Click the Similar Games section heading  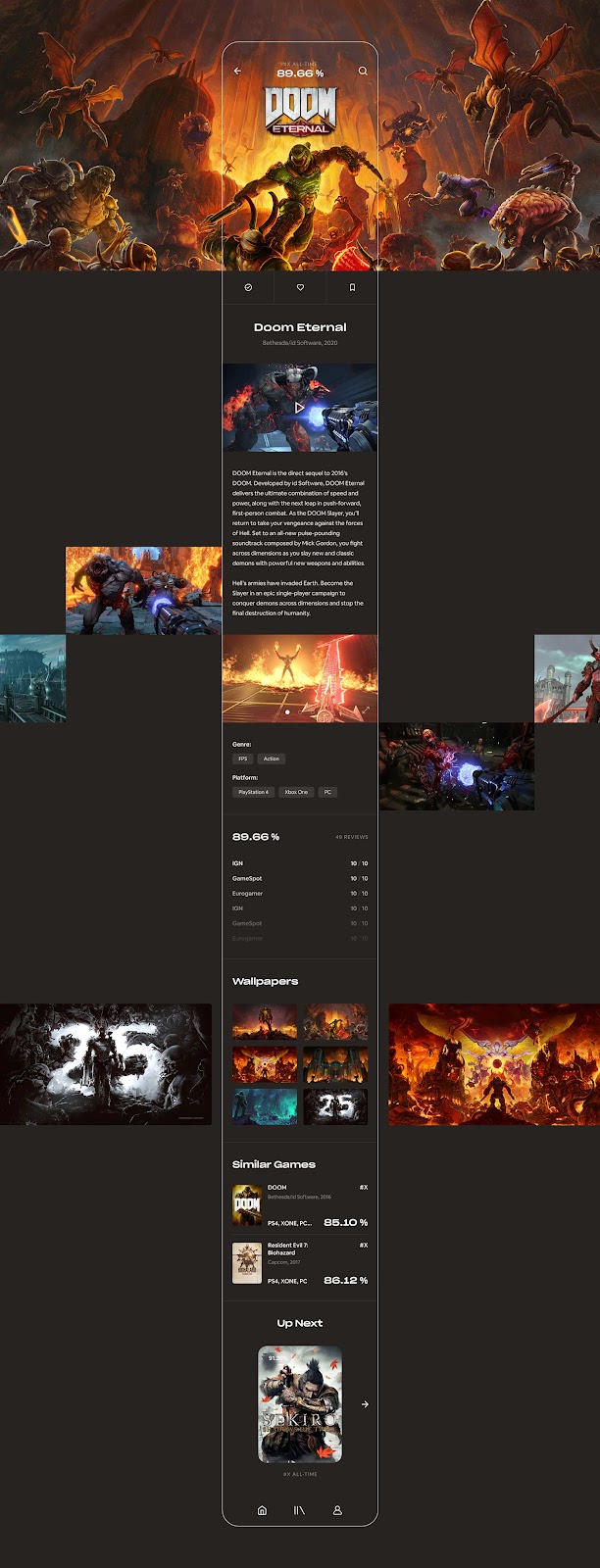tap(274, 1164)
